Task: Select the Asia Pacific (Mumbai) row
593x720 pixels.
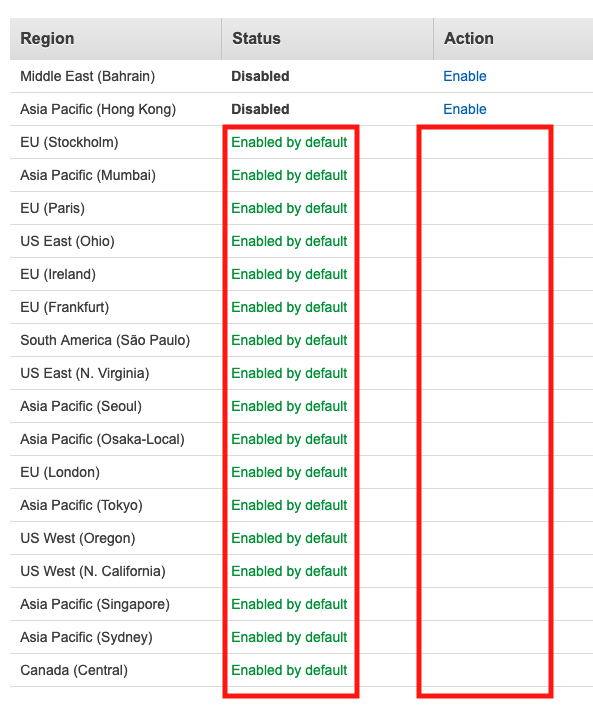Action: (x=301, y=175)
